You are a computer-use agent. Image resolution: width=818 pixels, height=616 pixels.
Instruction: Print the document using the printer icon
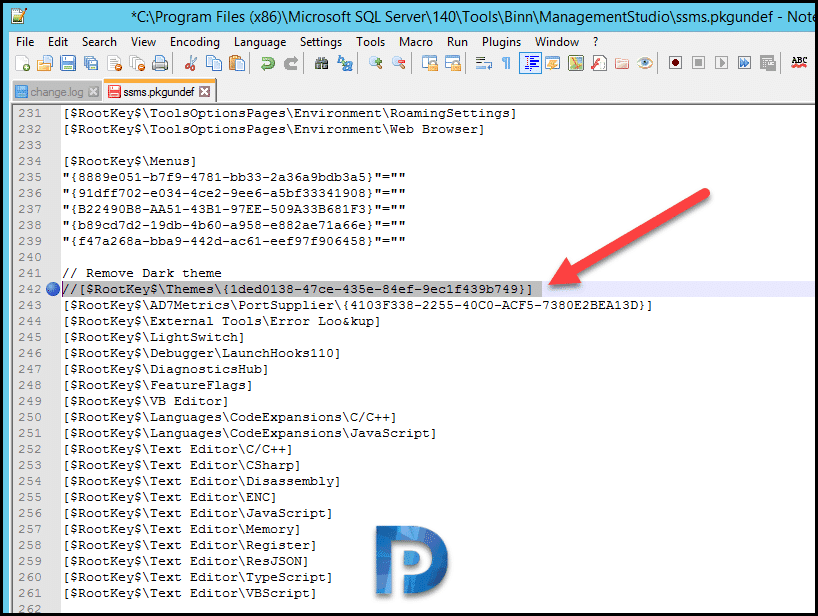pyautogui.click(x=160, y=63)
